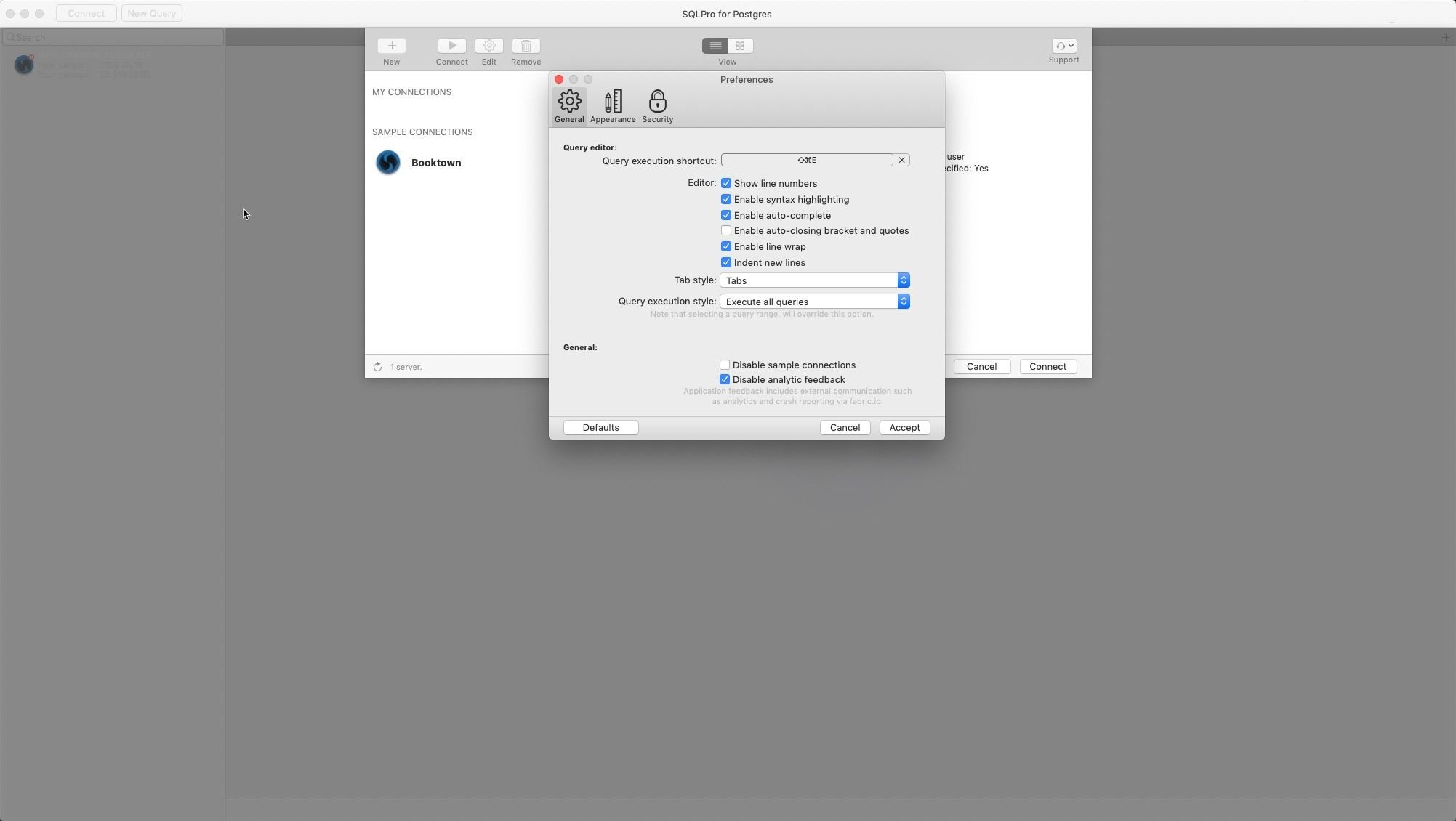Toggle Enable line wrap checkbox

tap(725, 246)
